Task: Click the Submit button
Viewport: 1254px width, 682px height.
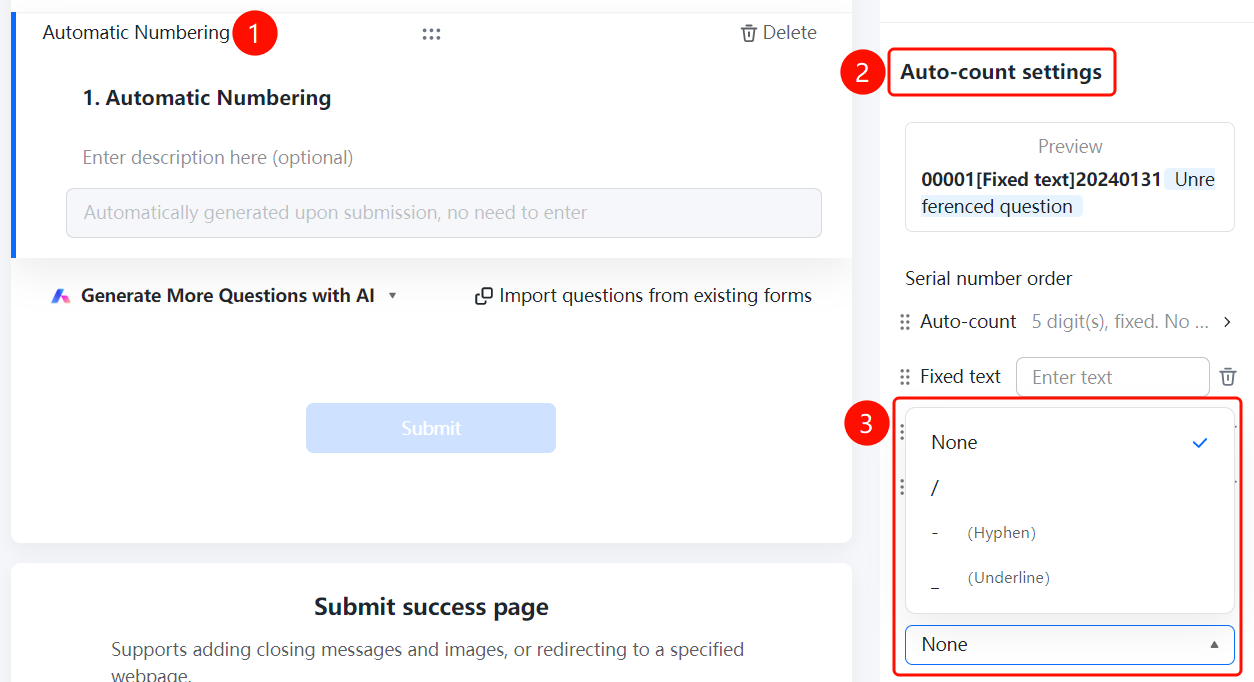Action: (431, 428)
